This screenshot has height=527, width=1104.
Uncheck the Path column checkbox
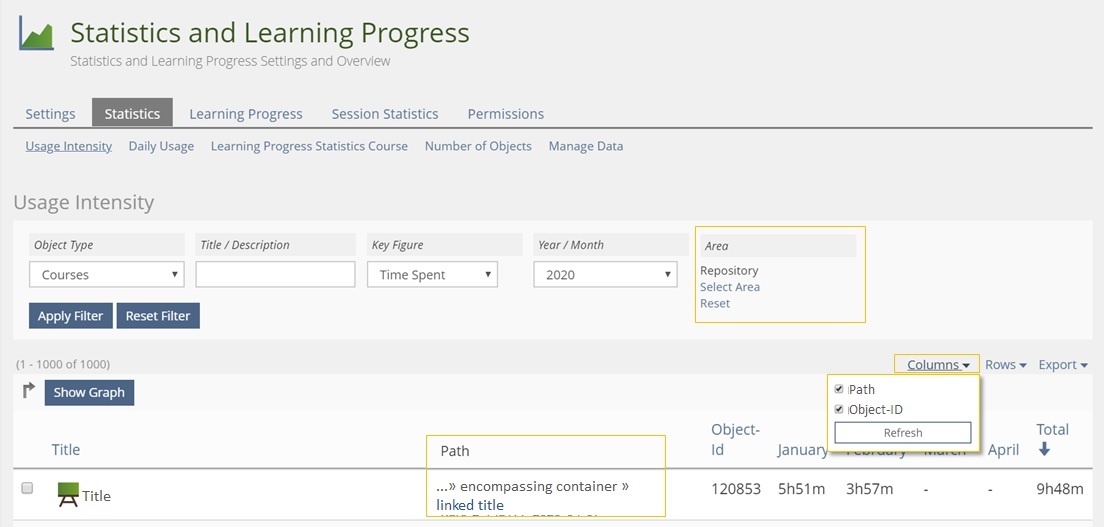click(839, 389)
